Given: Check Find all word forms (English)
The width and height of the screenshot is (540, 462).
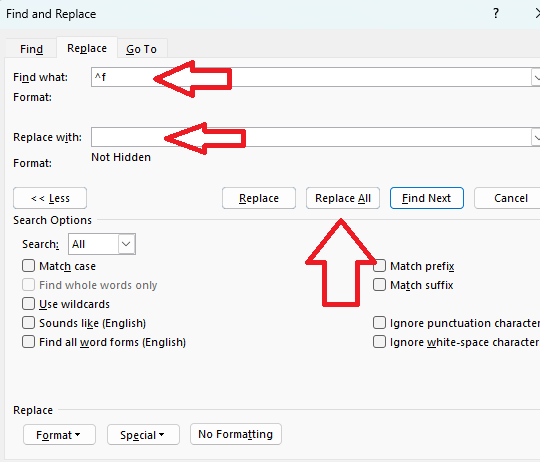Looking at the screenshot, I should point(29,342).
